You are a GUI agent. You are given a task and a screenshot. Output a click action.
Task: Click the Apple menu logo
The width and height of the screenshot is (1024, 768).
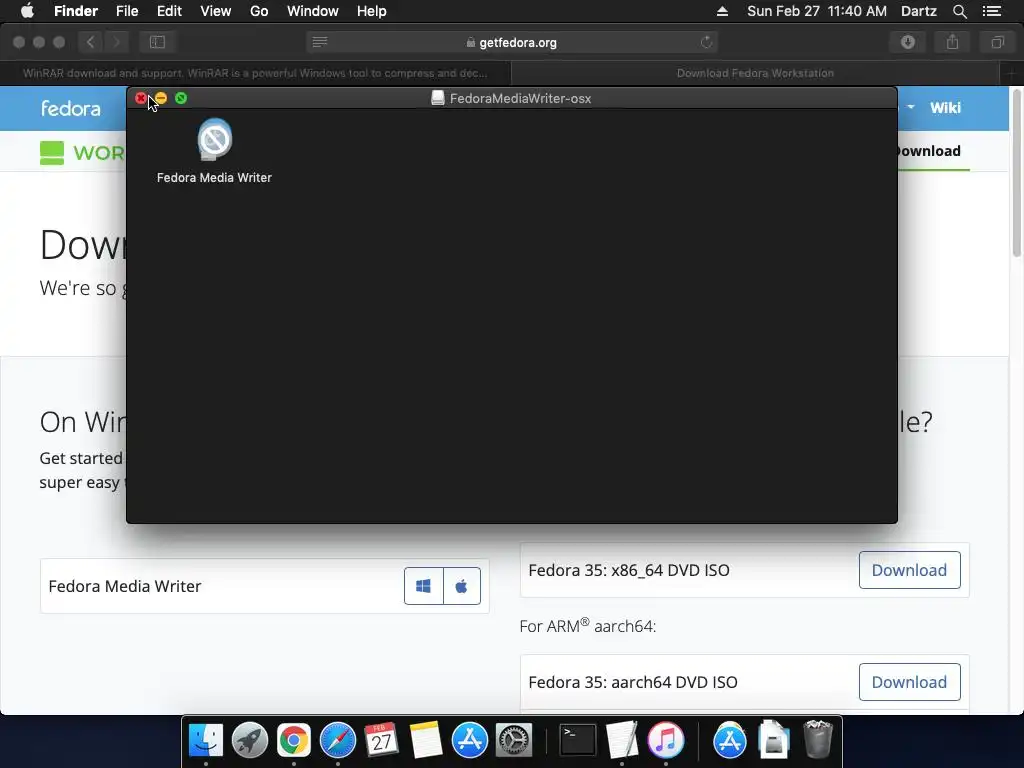point(27,10)
